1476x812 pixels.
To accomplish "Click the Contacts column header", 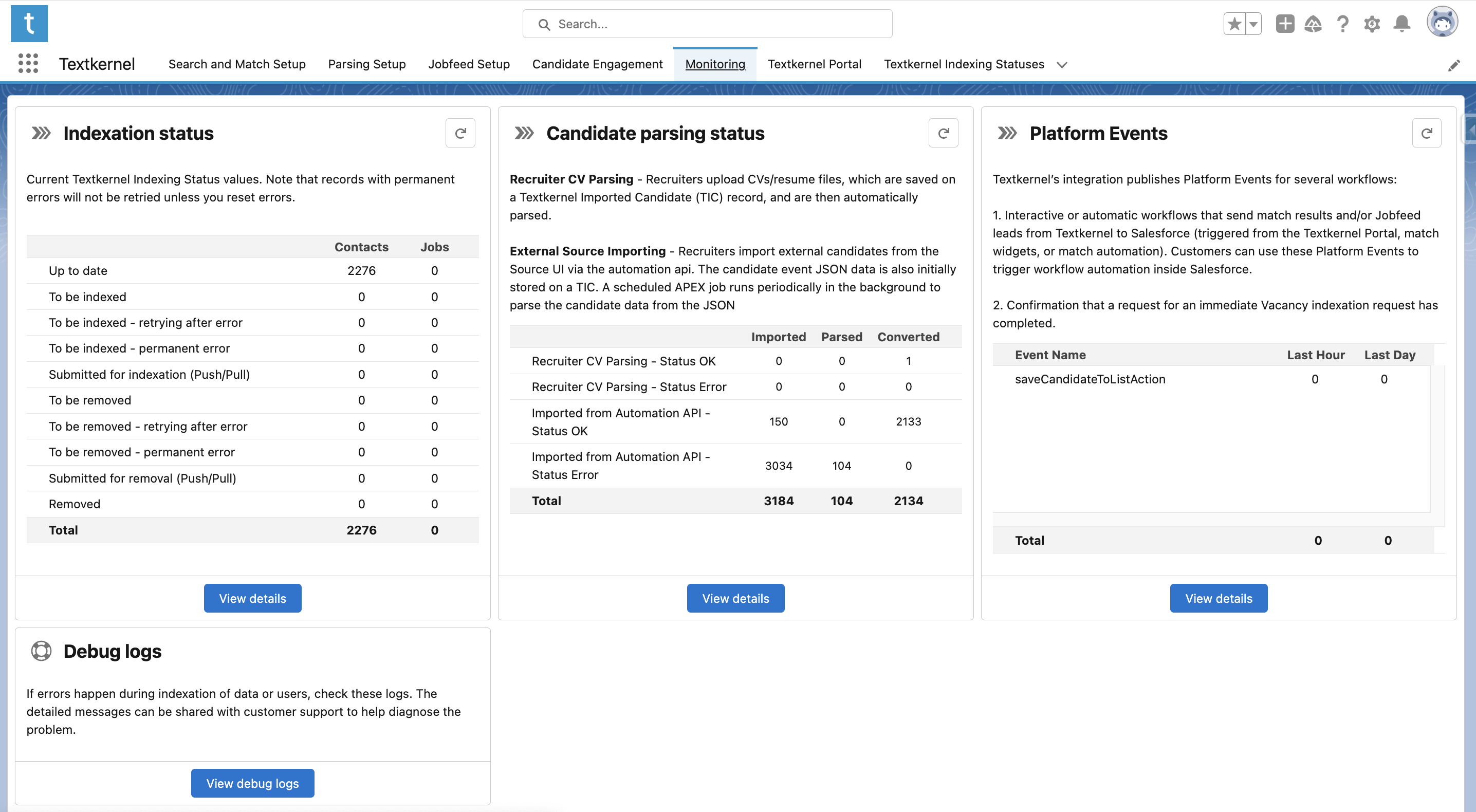I will coord(362,247).
